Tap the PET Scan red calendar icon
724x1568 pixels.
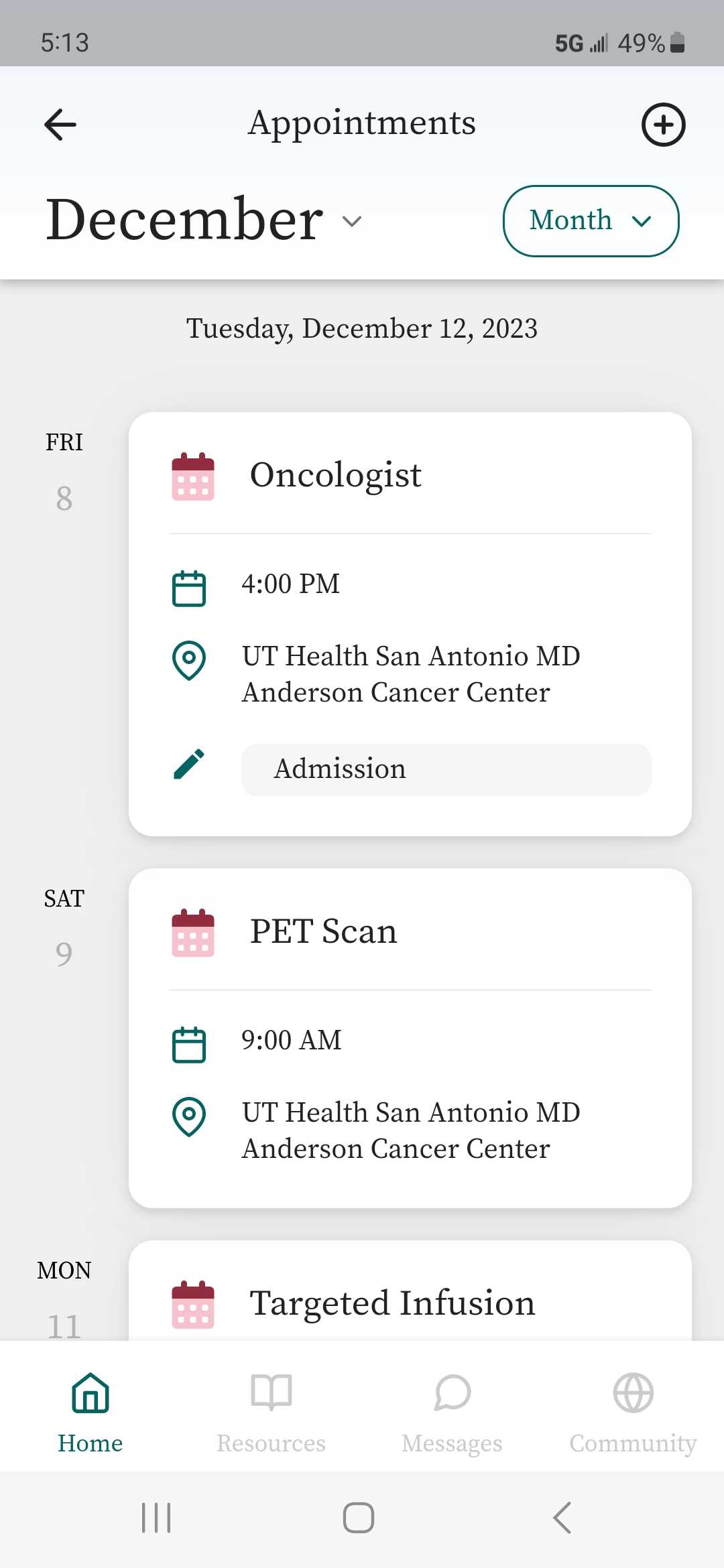click(193, 933)
